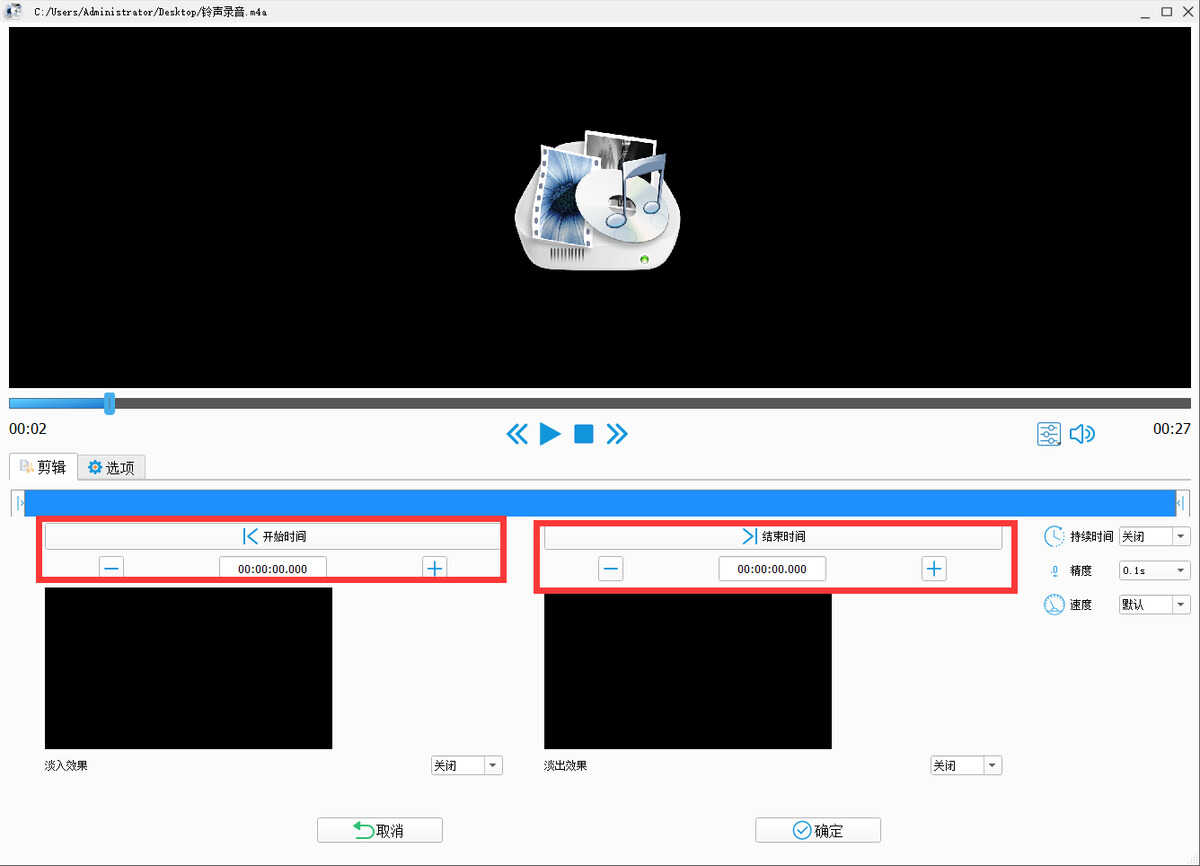Click the playback seek bar handle

pos(109,403)
